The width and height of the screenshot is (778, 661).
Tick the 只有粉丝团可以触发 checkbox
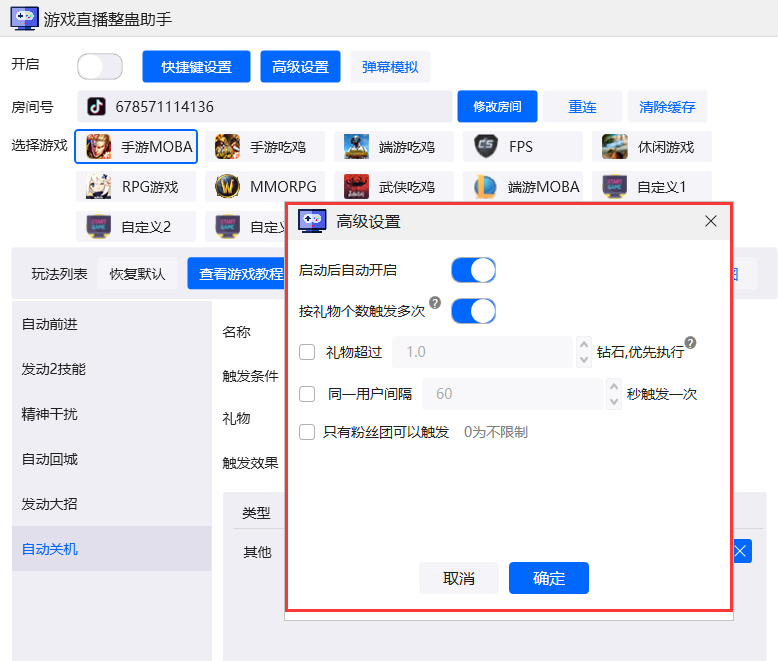pos(307,432)
